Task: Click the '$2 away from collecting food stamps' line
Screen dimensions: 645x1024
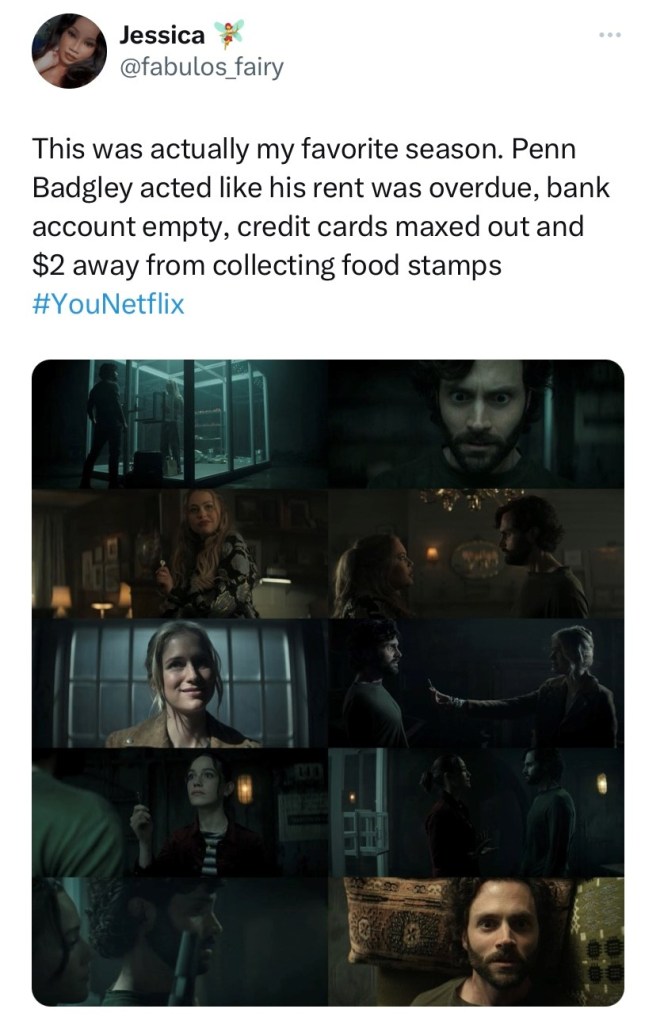Action: click(266, 266)
